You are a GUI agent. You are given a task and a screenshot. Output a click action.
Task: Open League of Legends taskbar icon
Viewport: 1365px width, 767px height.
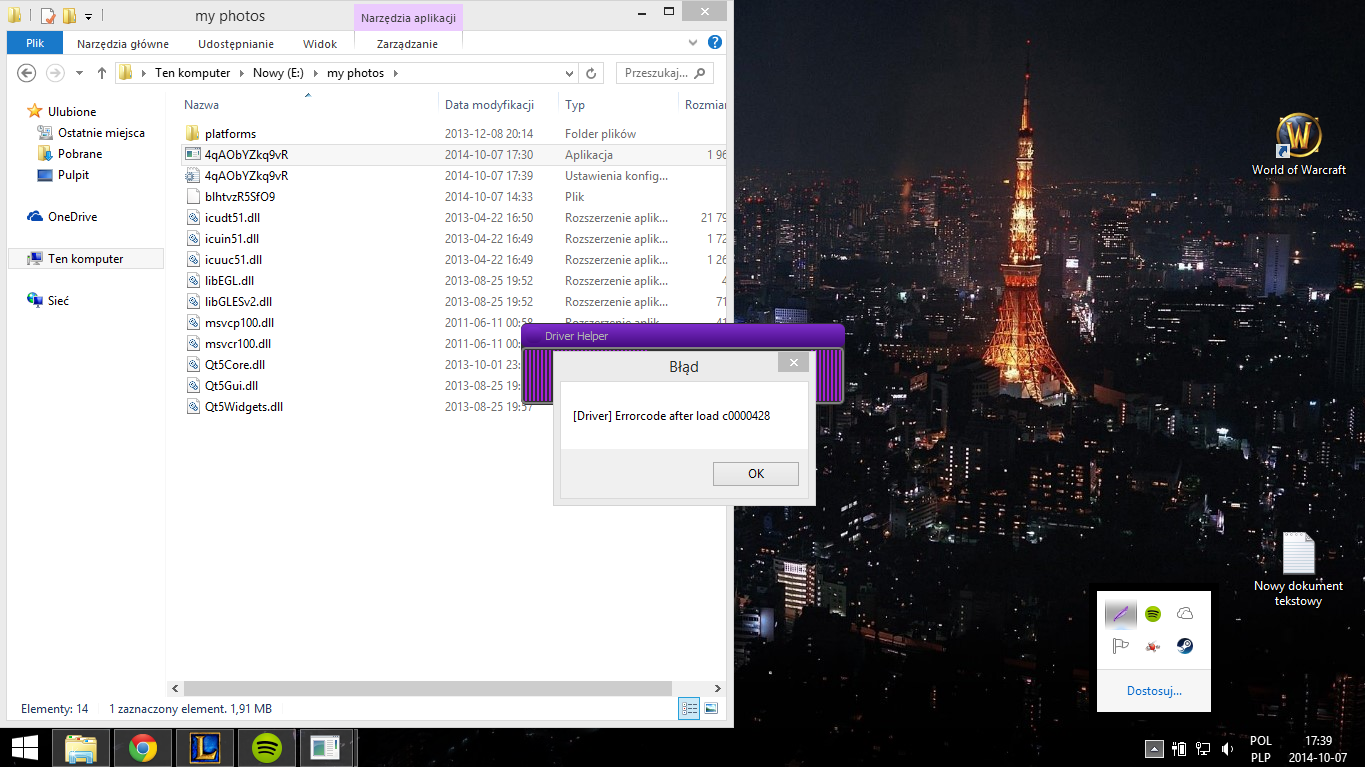(204, 748)
